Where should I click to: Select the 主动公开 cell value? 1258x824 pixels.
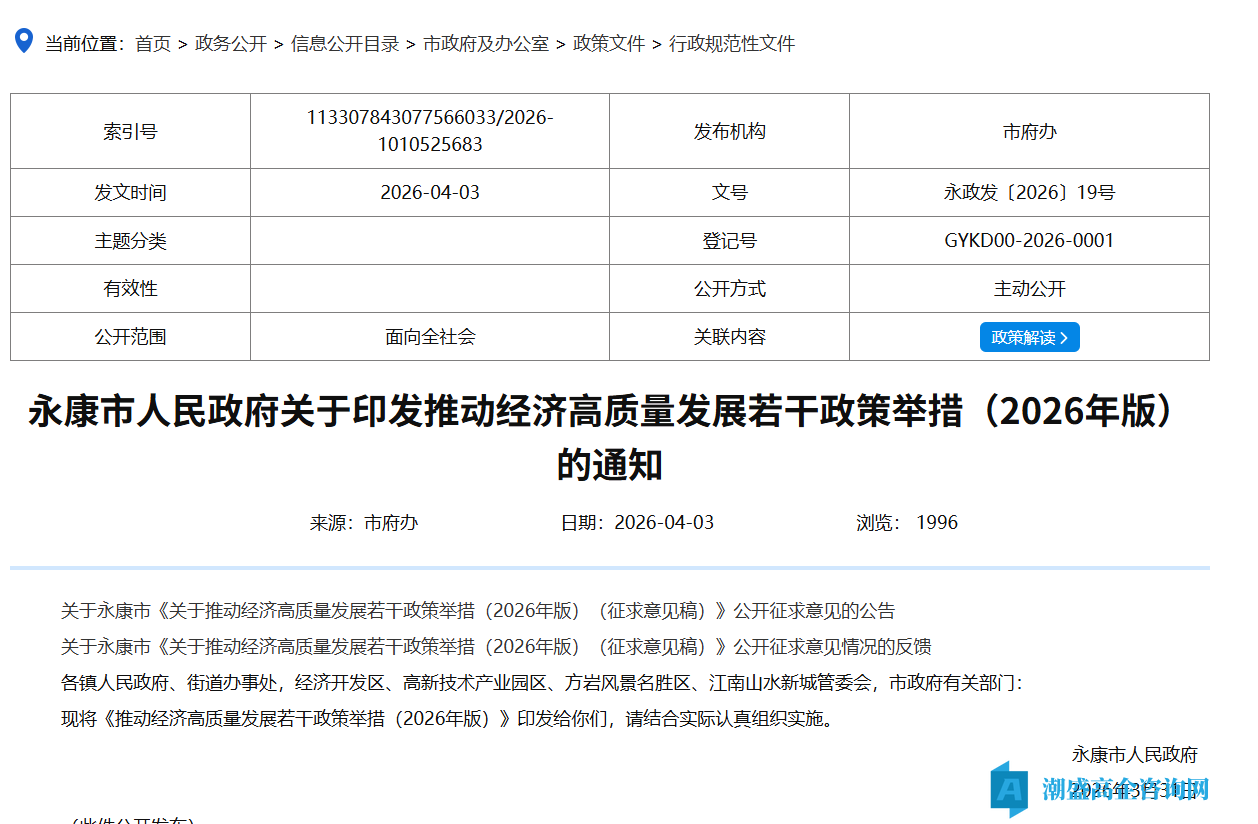pyautogui.click(x=1030, y=288)
